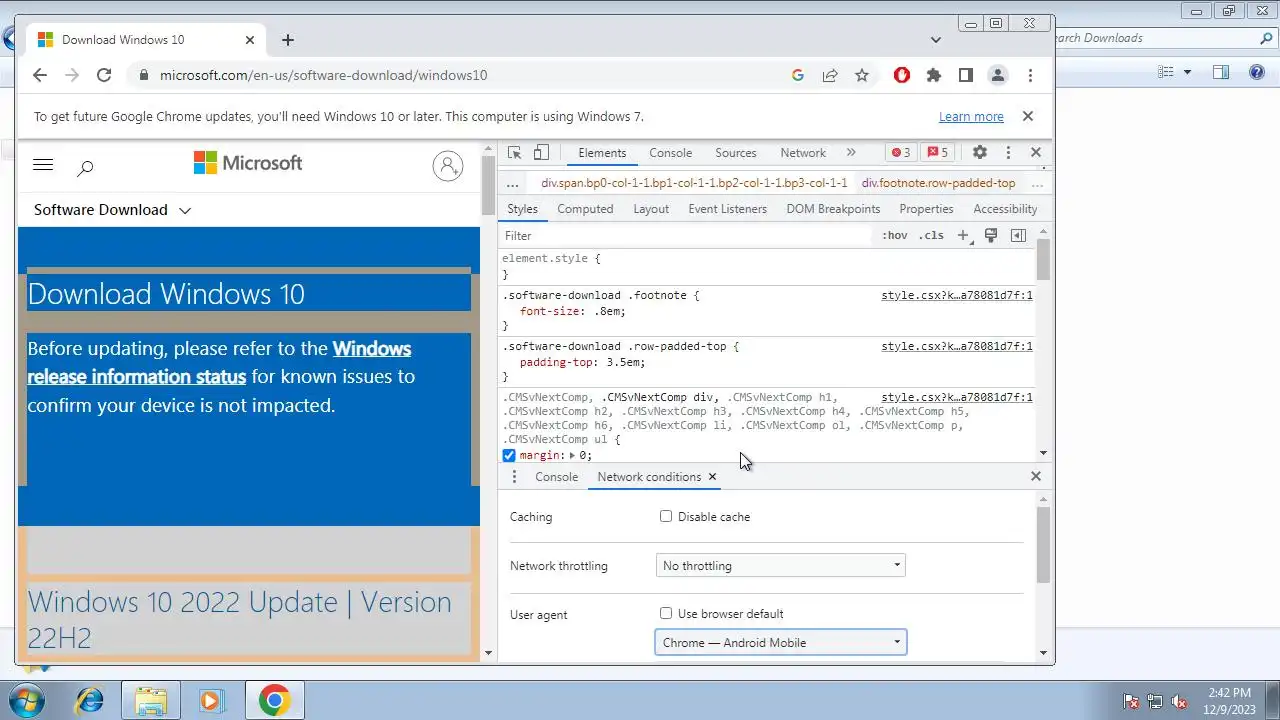The height and width of the screenshot is (720, 1280).
Task: Switch to the Sources panel tab
Action: [735, 153]
